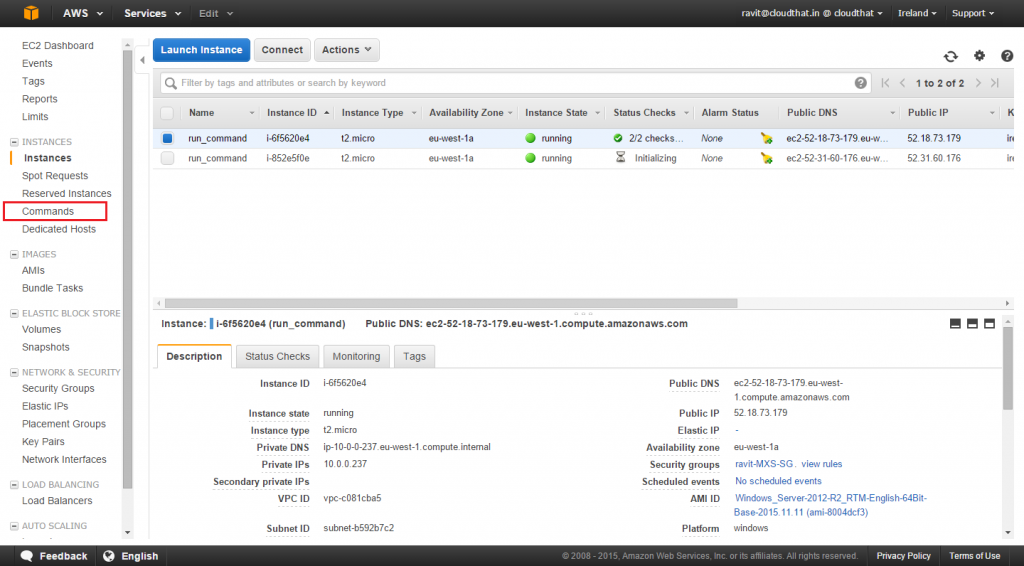Open the Support dropdown
1024x566 pixels.
(972, 13)
